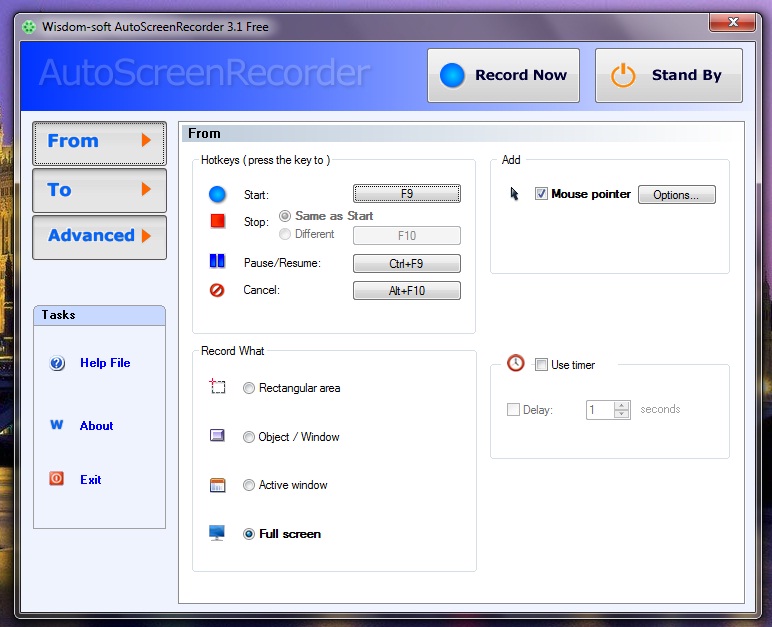Click the red square Stop icon

tap(218, 221)
